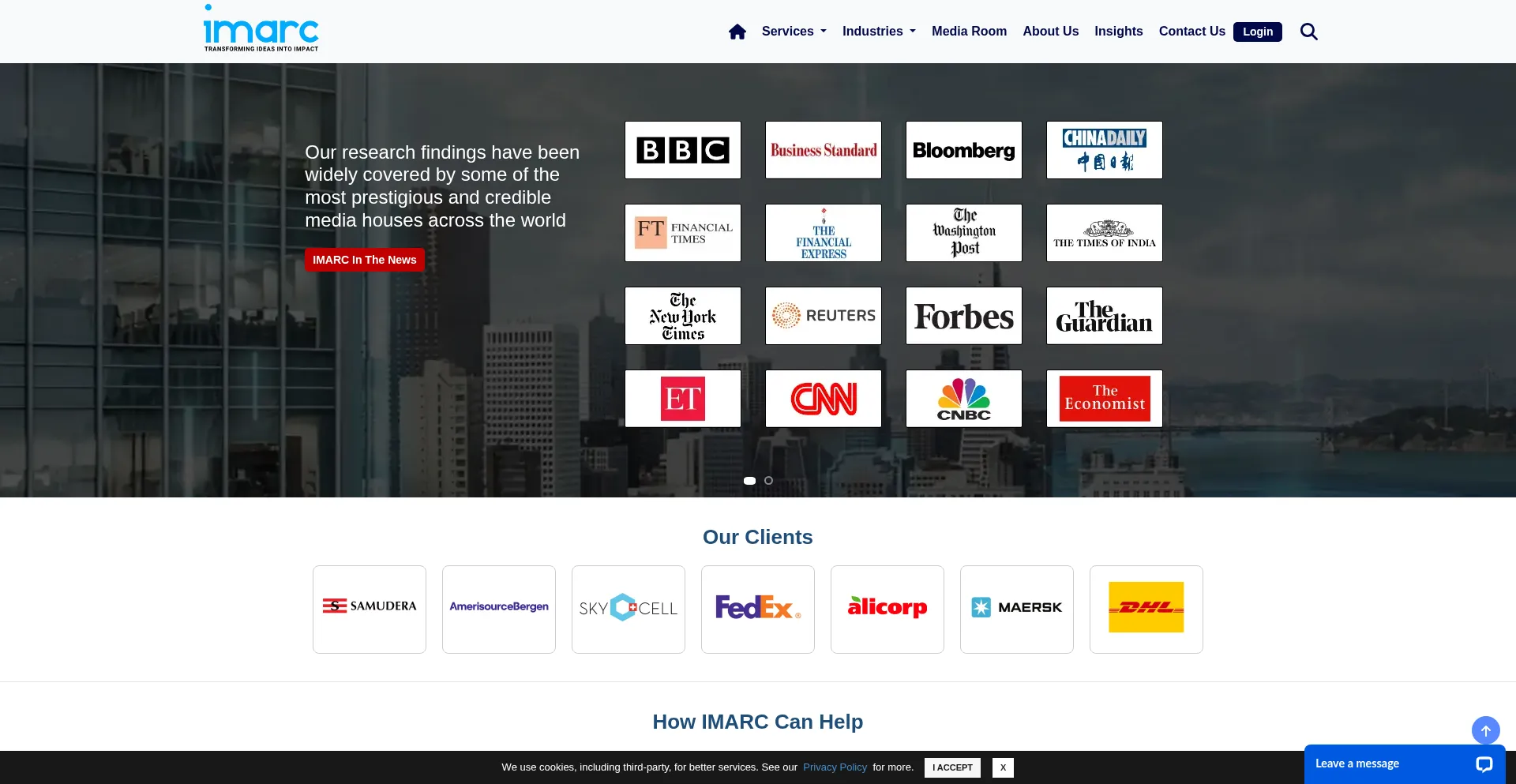1516x784 pixels.
Task: Select the alicorp client logo
Action: [x=887, y=610]
